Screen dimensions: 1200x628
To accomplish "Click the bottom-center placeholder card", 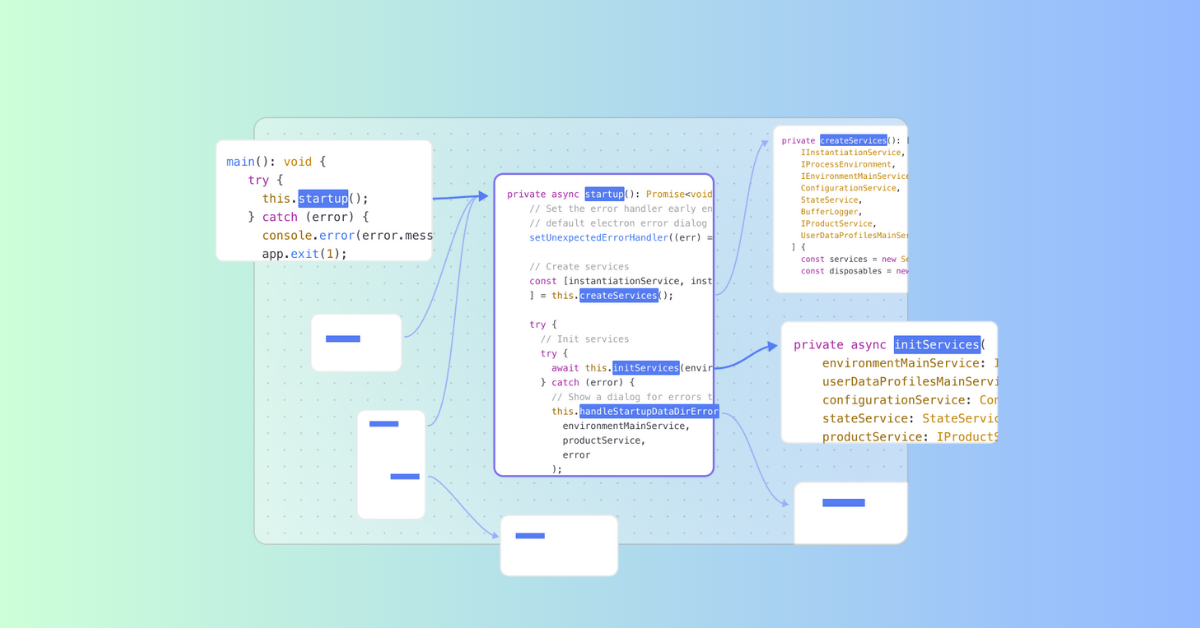I will (558, 545).
